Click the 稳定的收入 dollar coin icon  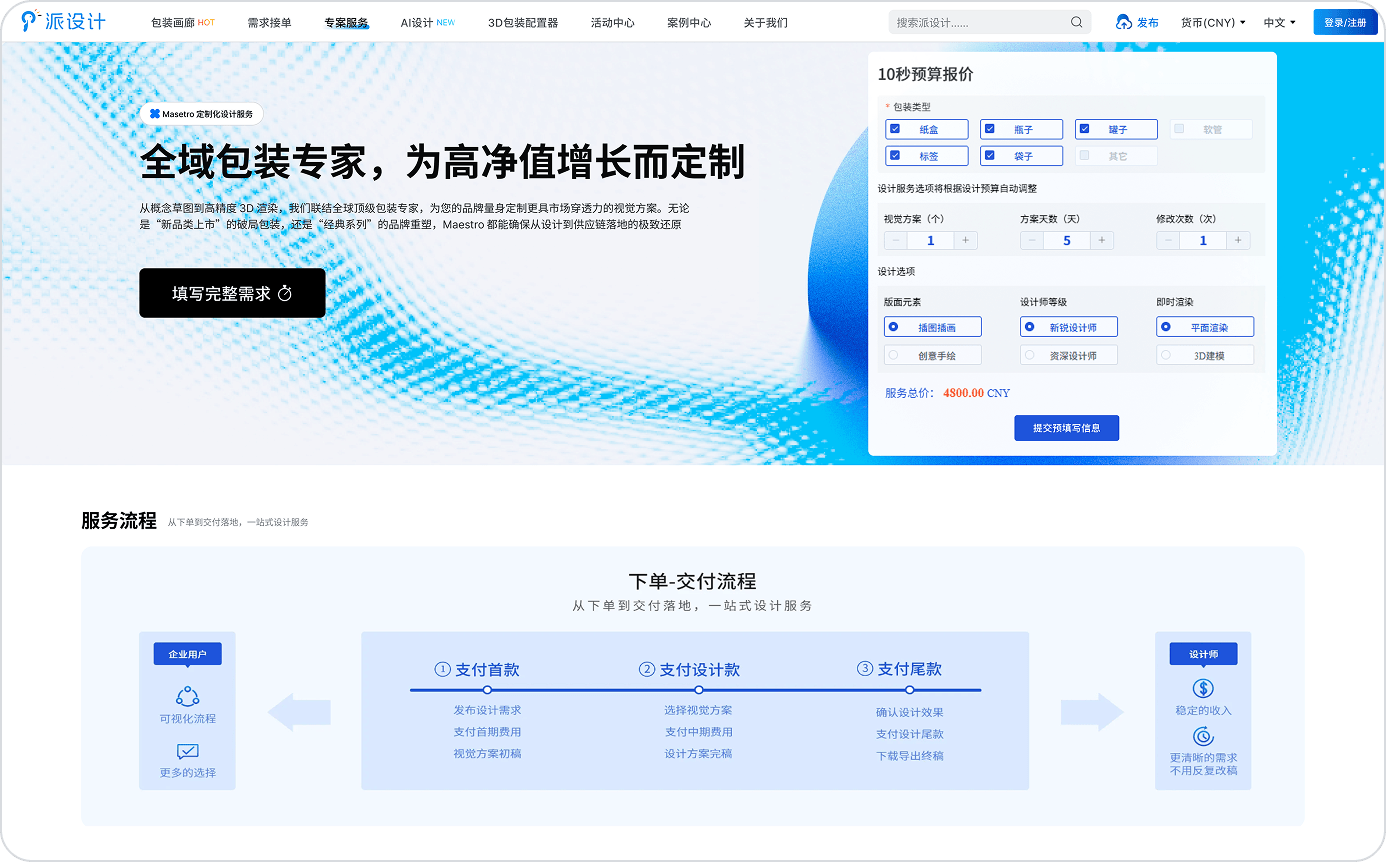tap(1203, 688)
